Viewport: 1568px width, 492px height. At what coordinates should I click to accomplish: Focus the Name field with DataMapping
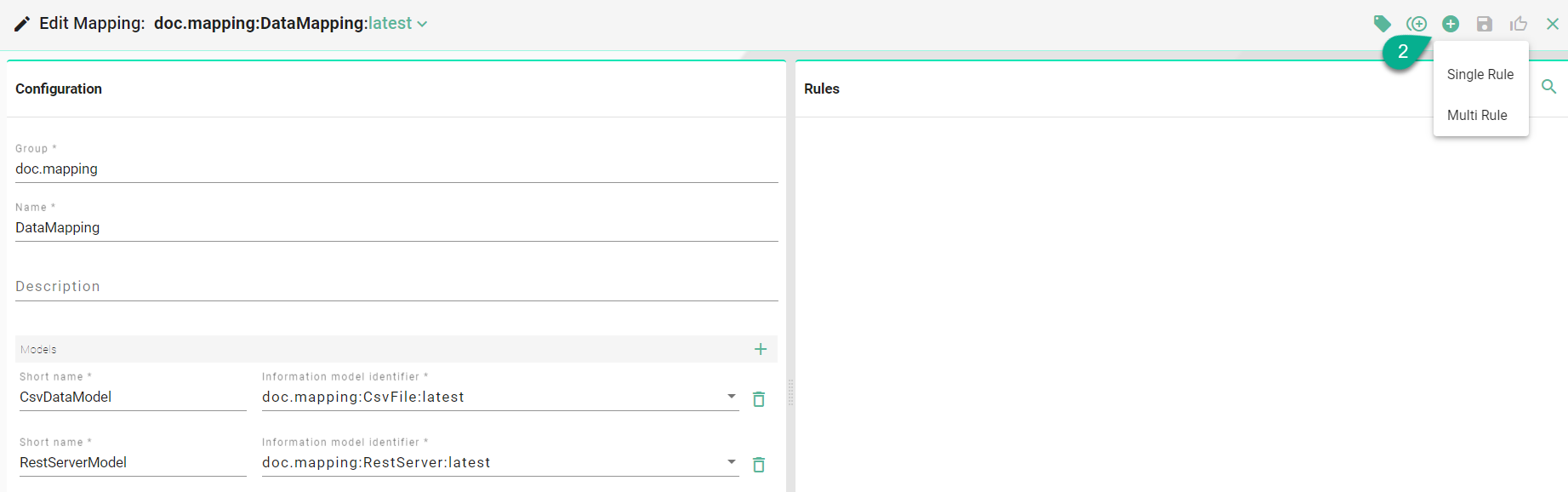click(396, 228)
